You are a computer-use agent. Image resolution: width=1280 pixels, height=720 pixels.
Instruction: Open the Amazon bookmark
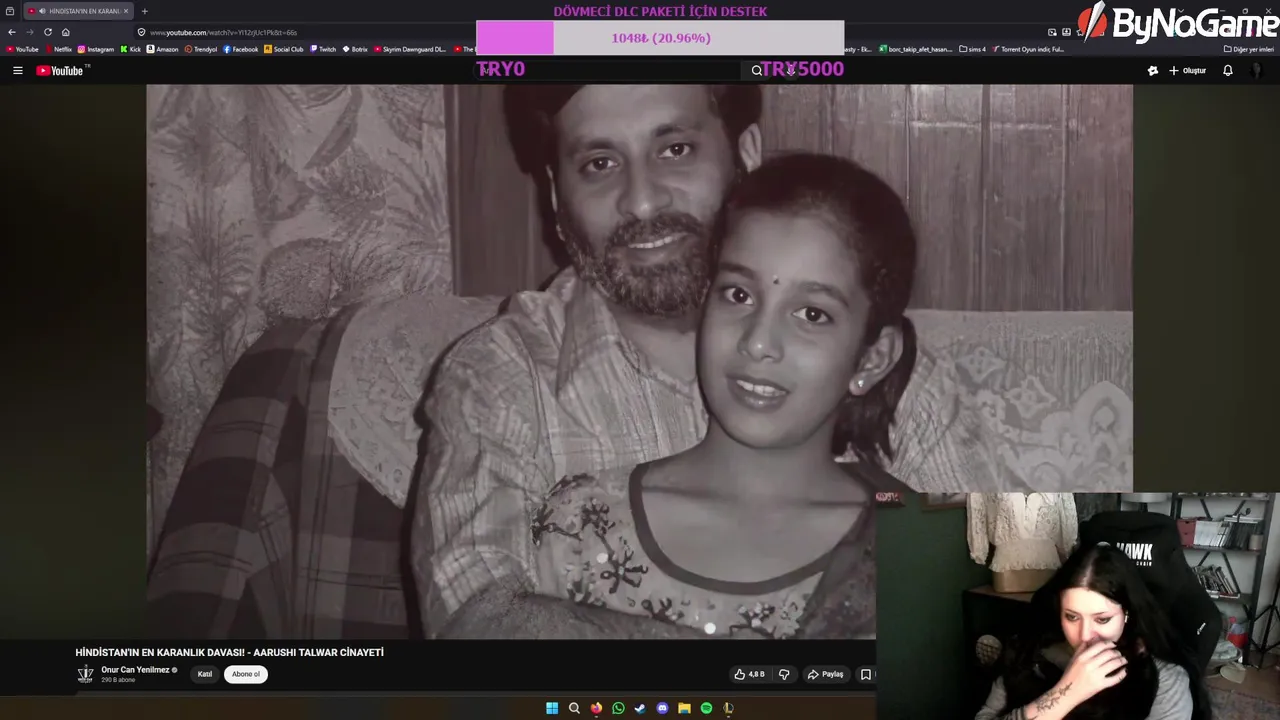pyautogui.click(x=162, y=49)
